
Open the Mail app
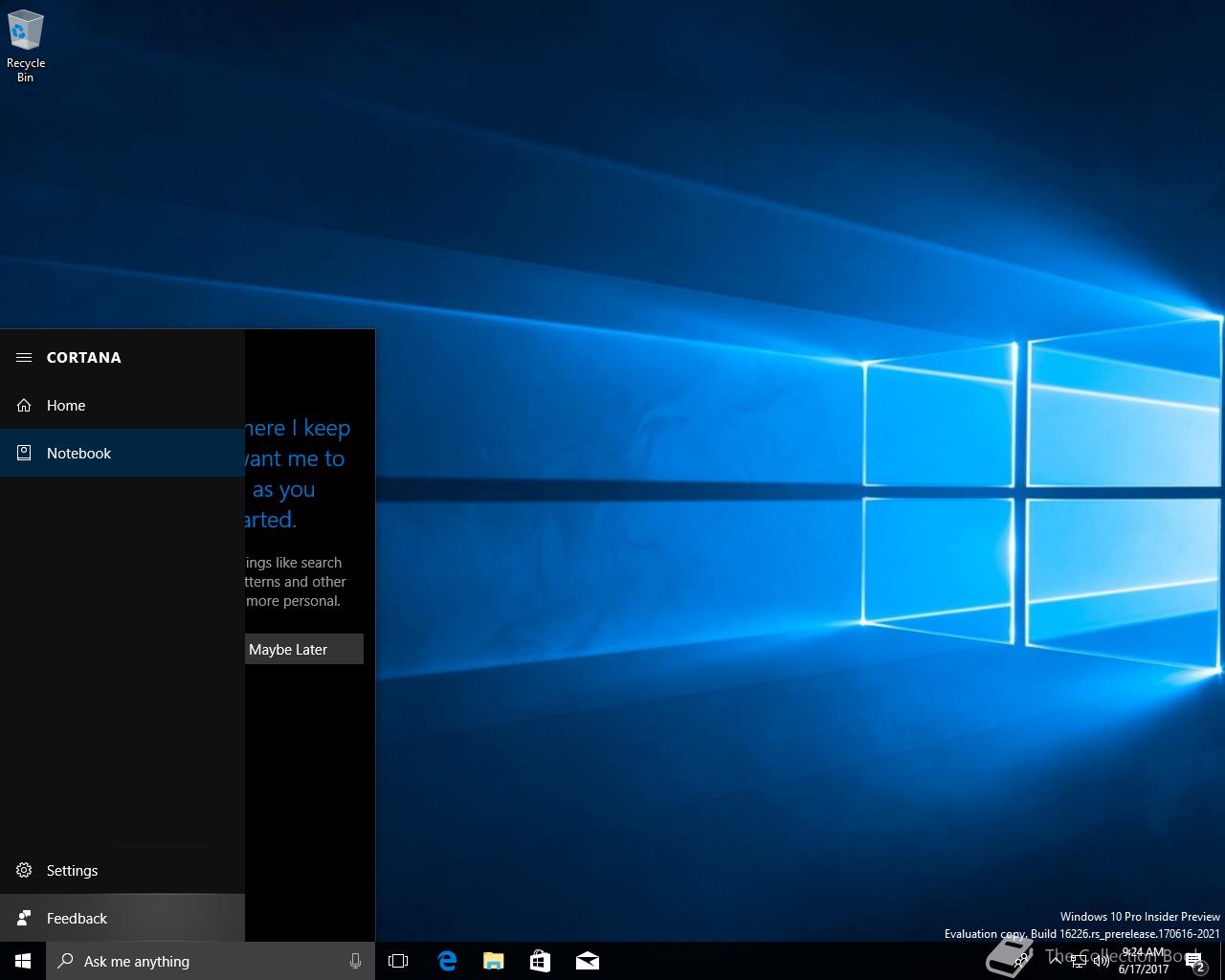pyautogui.click(x=587, y=961)
